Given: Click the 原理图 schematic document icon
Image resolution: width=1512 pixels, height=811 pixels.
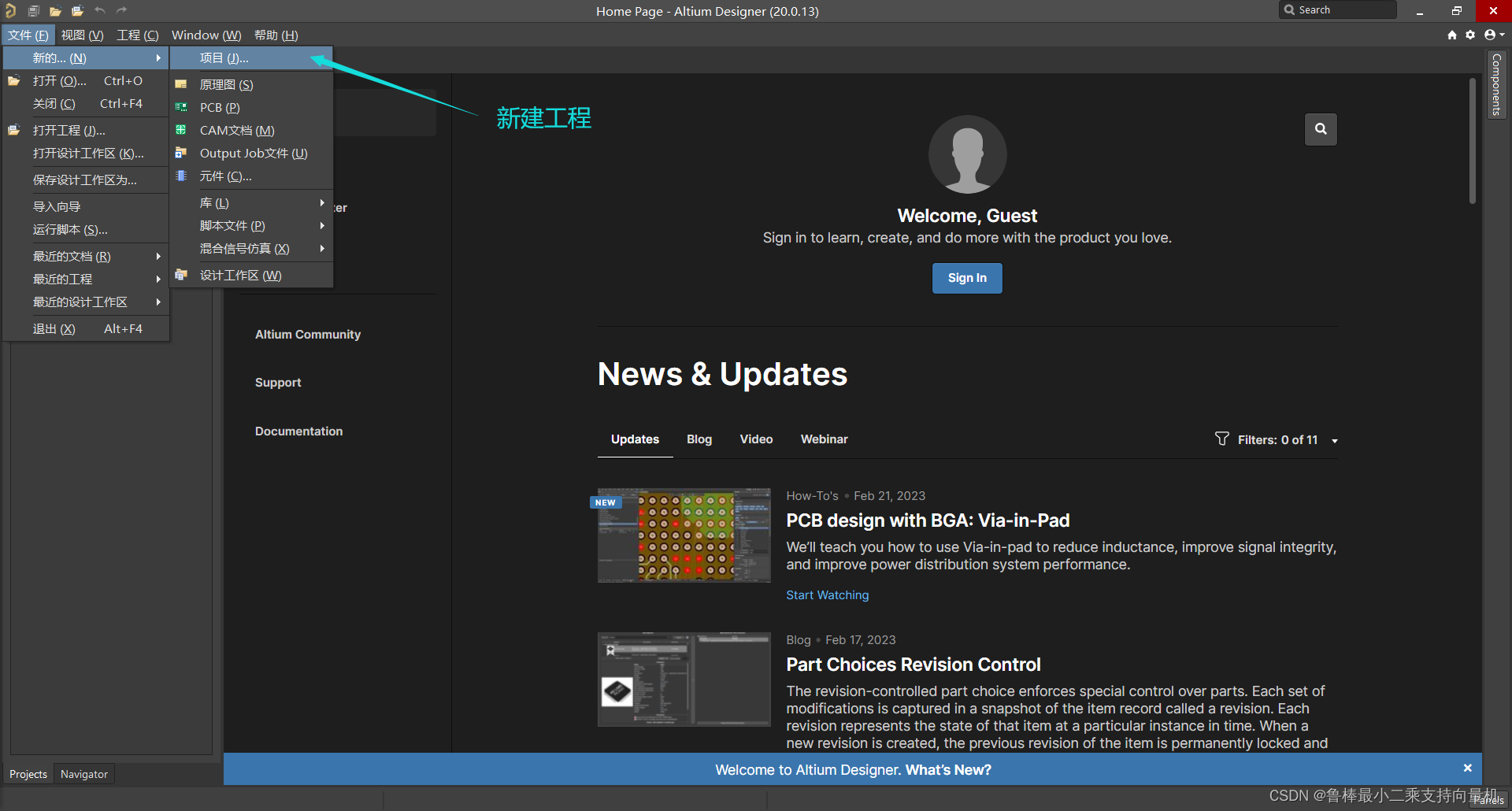Looking at the screenshot, I should [x=181, y=84].
